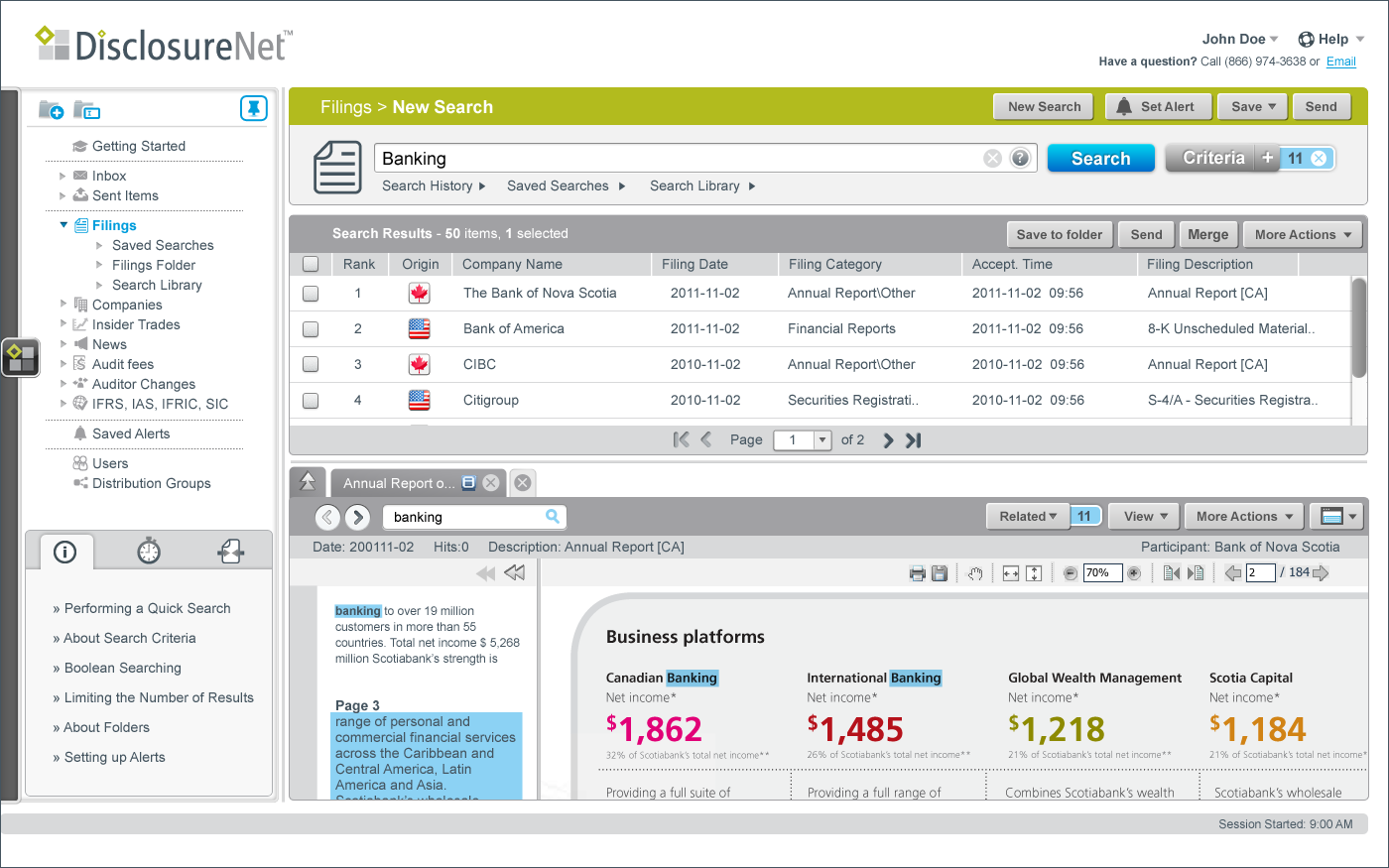Viewport: 1389px width, 868px height.
Task: Go to previous results page
Action: pyautogui.click(x=706, y=439)
